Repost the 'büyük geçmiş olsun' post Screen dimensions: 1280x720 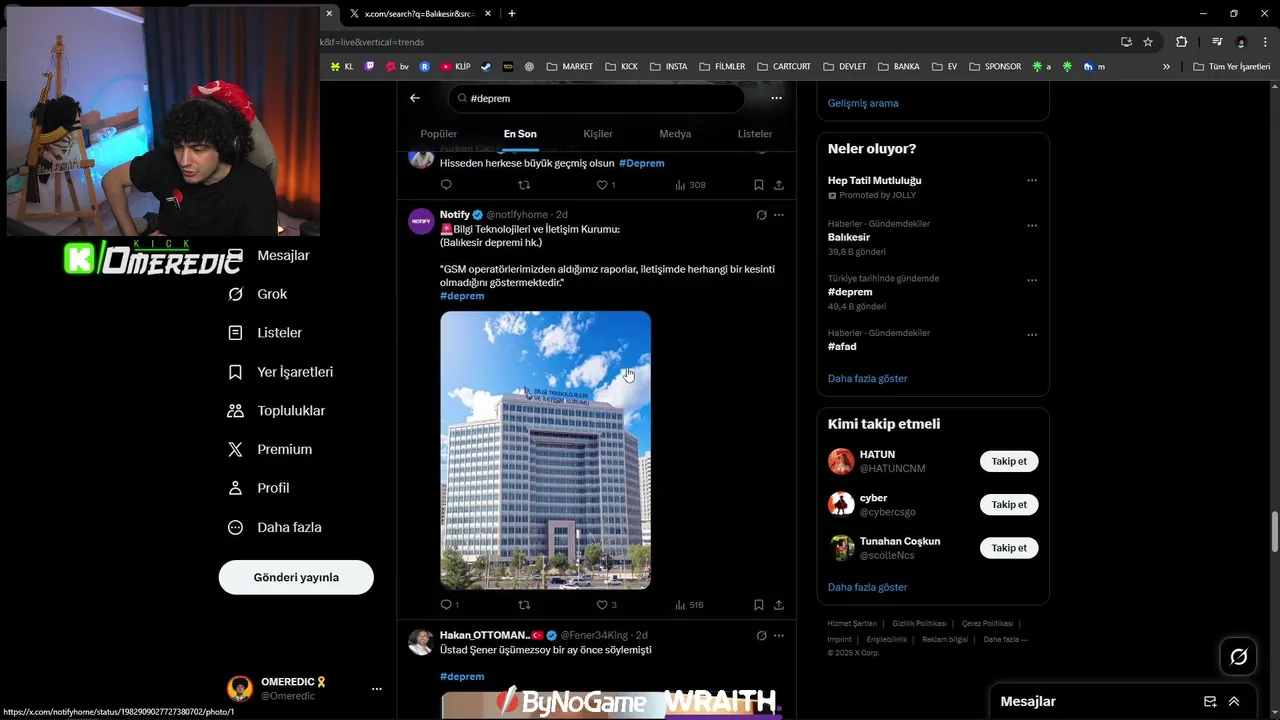tap(524, 185)
